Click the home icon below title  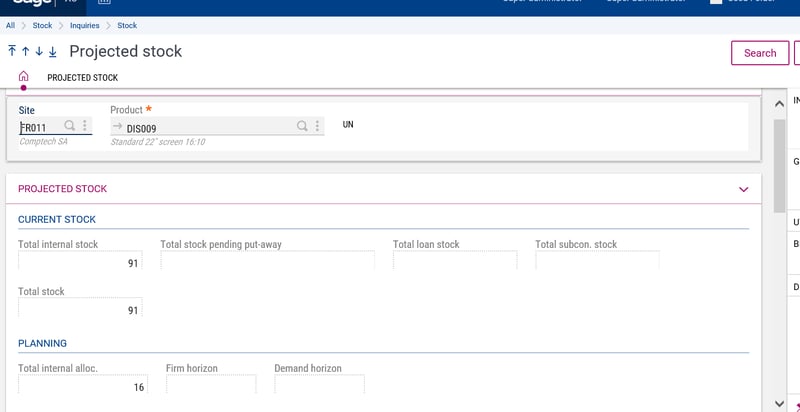tap(24, 77)
